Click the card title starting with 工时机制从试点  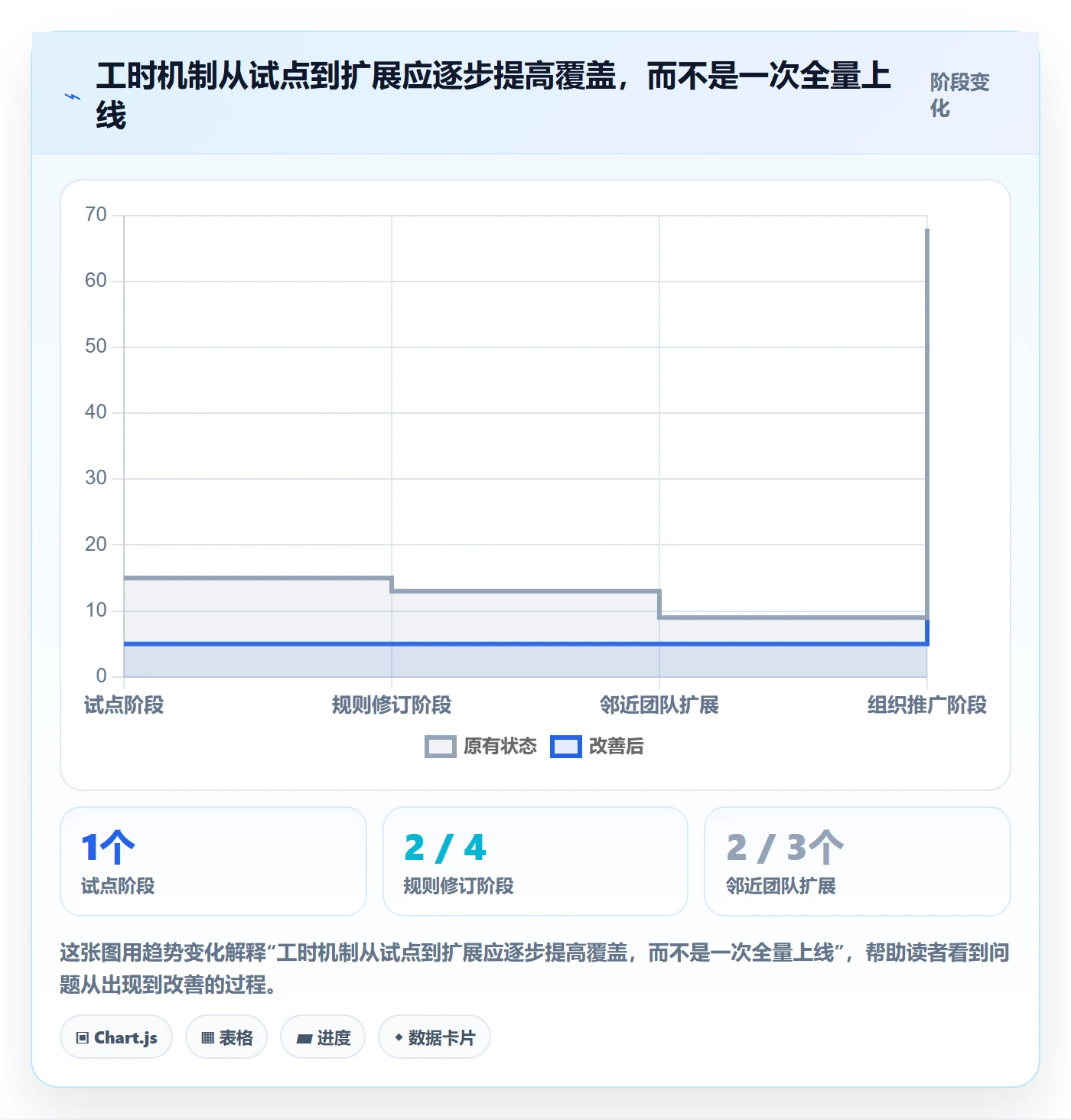tap(494, 96)
